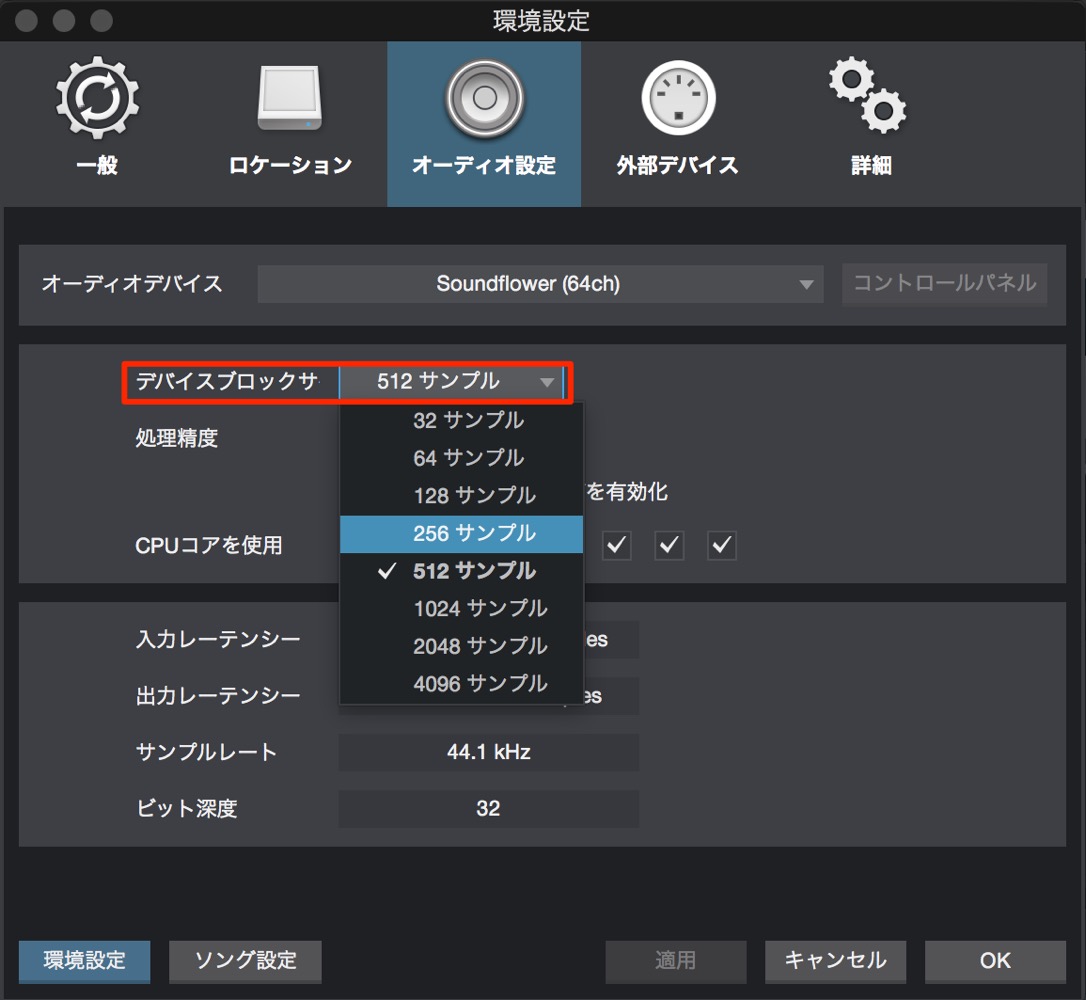Open ソング設定 song settings

pyautogui.click(x=245, y=961)
